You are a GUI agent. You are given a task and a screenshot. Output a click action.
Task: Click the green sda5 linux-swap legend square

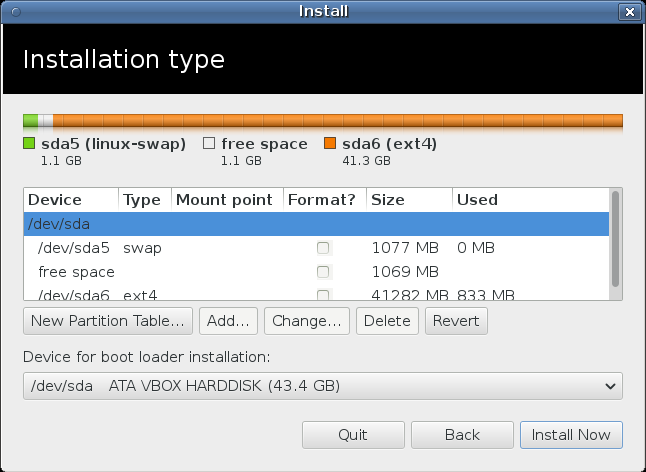point(29,144)
